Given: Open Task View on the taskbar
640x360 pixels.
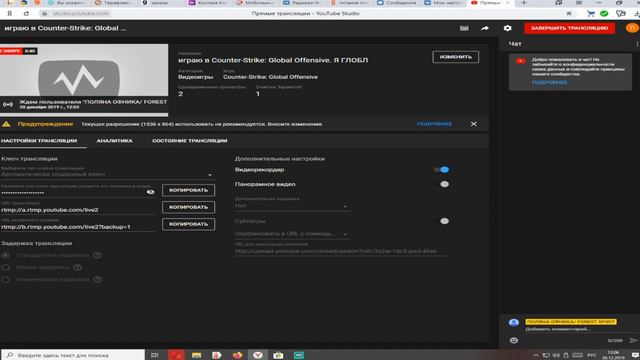Looking at the screenshot, I should (155, 355).
